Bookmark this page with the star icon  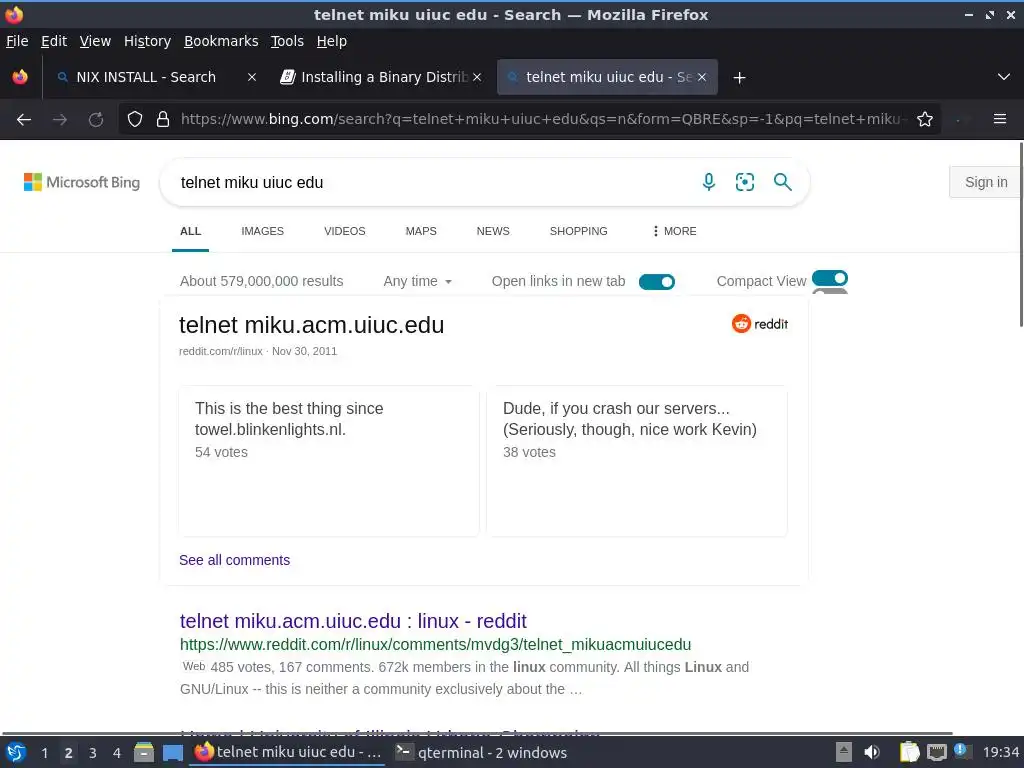click(925, 120)
